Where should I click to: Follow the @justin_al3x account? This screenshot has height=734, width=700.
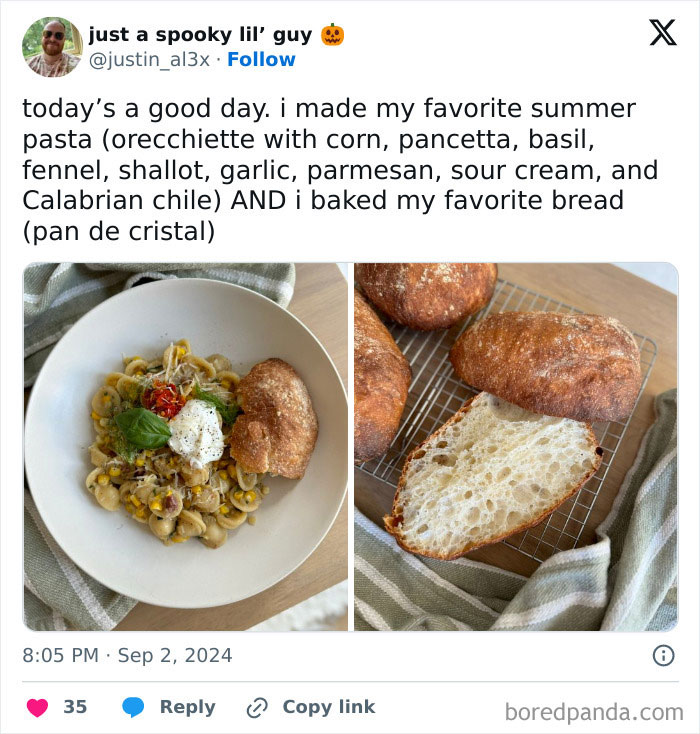pos(261,59)
